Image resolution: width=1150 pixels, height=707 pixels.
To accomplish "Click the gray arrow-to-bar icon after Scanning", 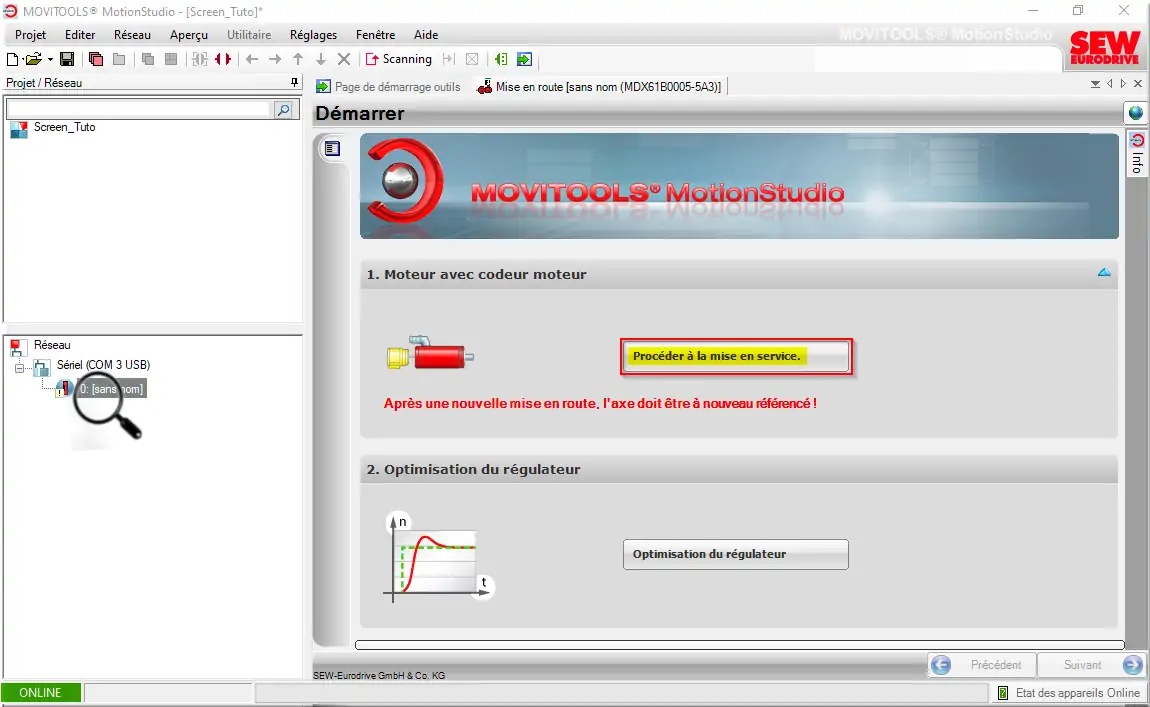I will point(449,59).
